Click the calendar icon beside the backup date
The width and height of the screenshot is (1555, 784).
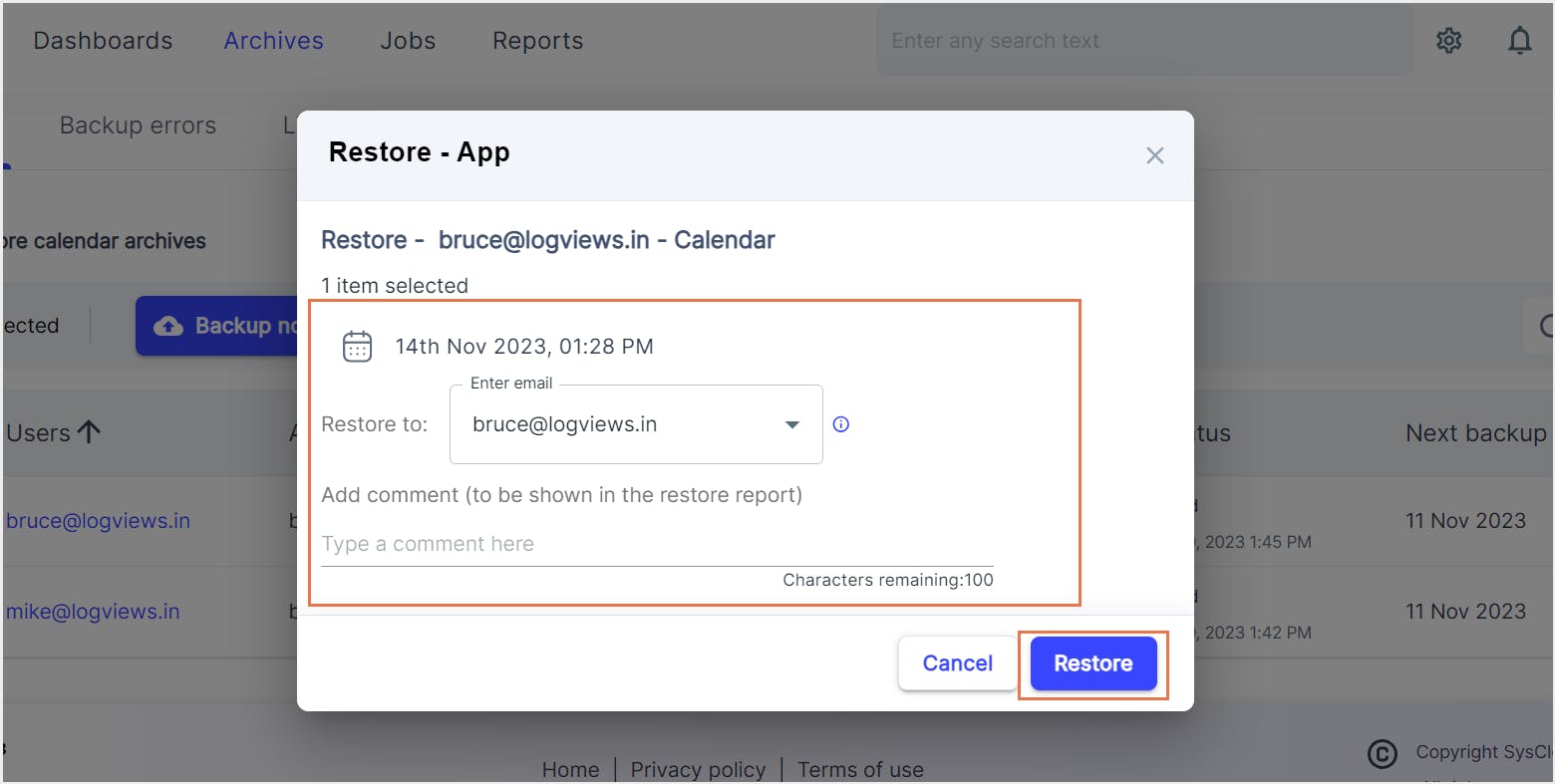tap(357, 347)
